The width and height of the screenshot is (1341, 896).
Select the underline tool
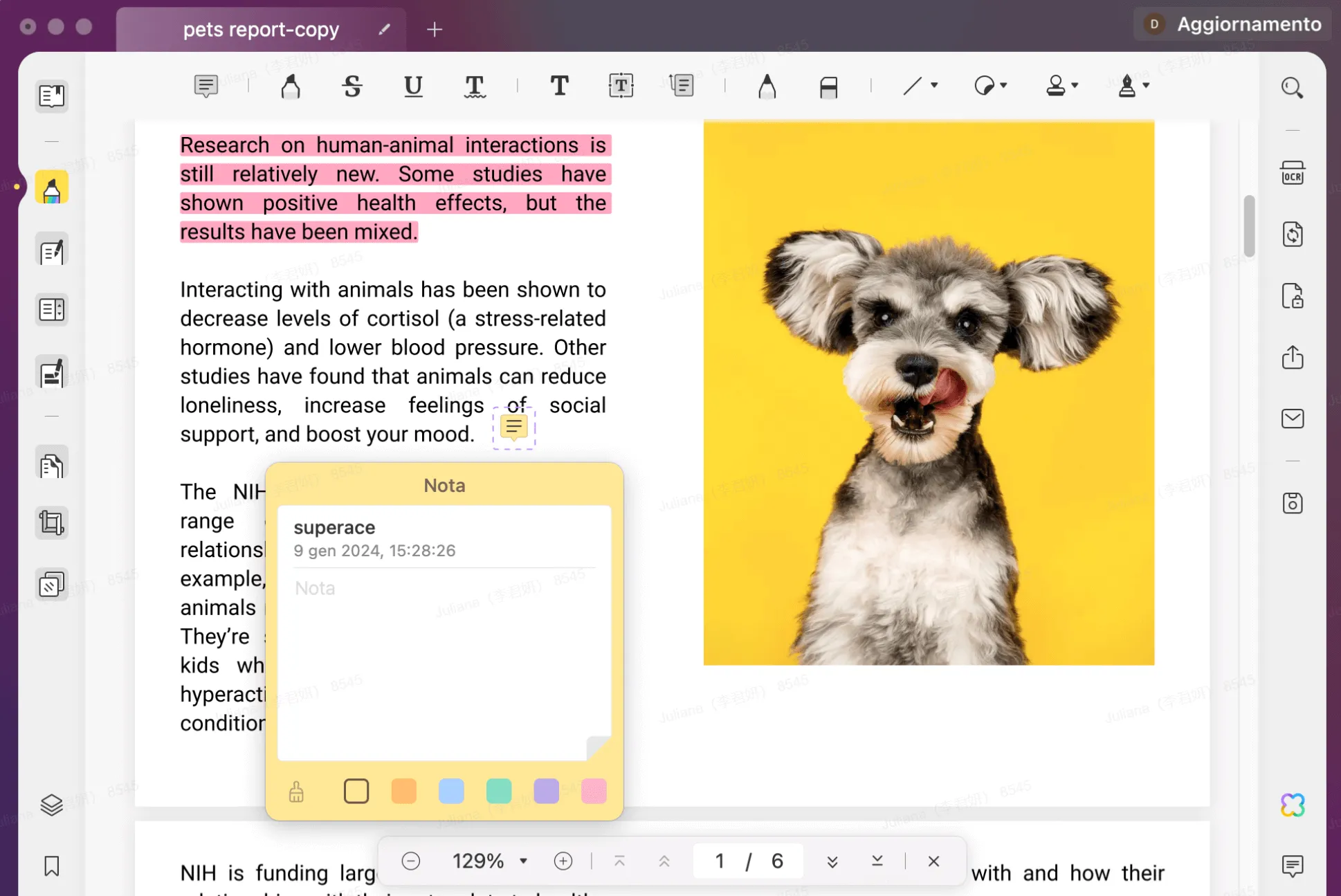[x=413, y=86]
